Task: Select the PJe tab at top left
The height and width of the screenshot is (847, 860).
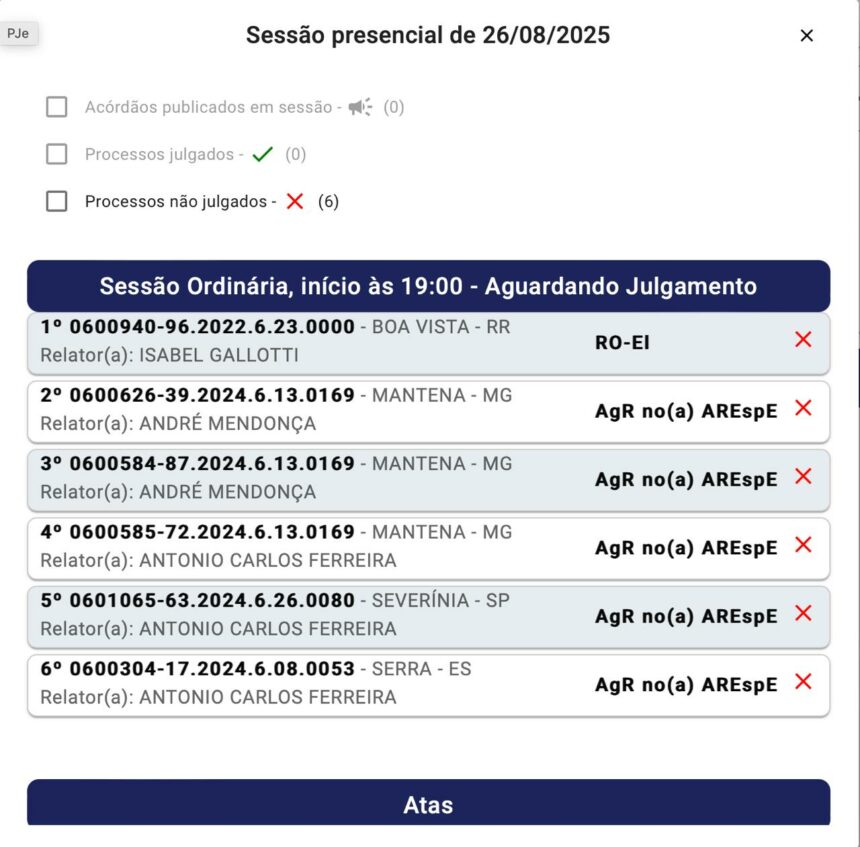Action: coord(19,33)
